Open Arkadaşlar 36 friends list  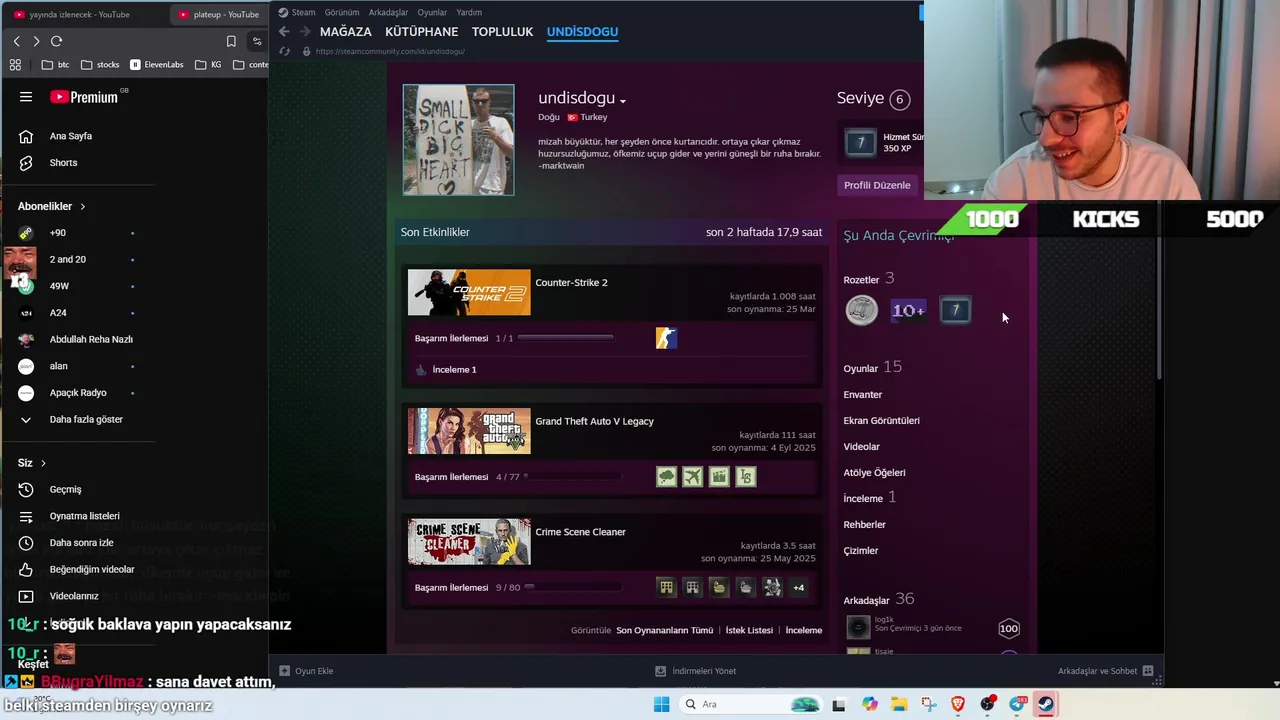point(879,599)
